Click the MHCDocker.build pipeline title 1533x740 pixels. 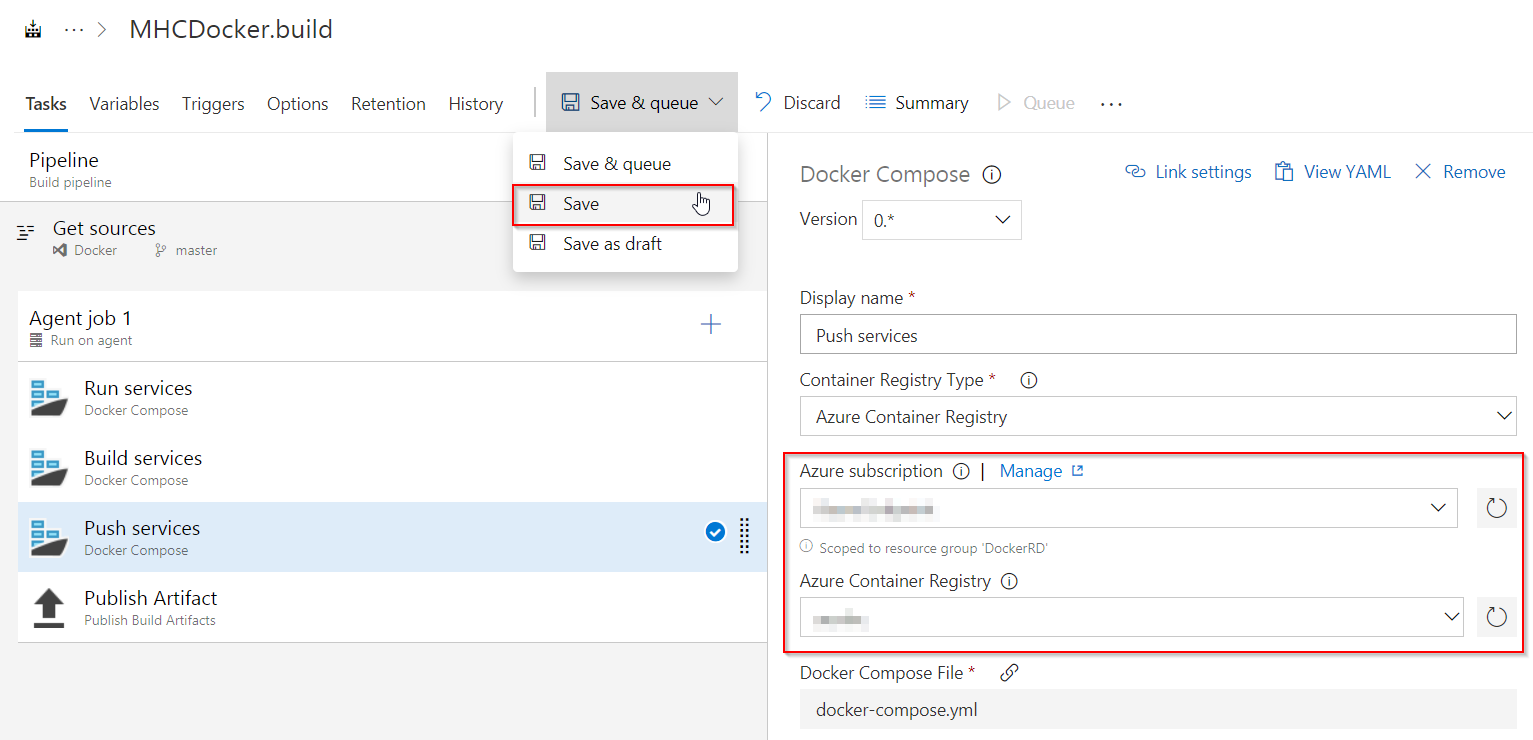click(x=231, y=30)
